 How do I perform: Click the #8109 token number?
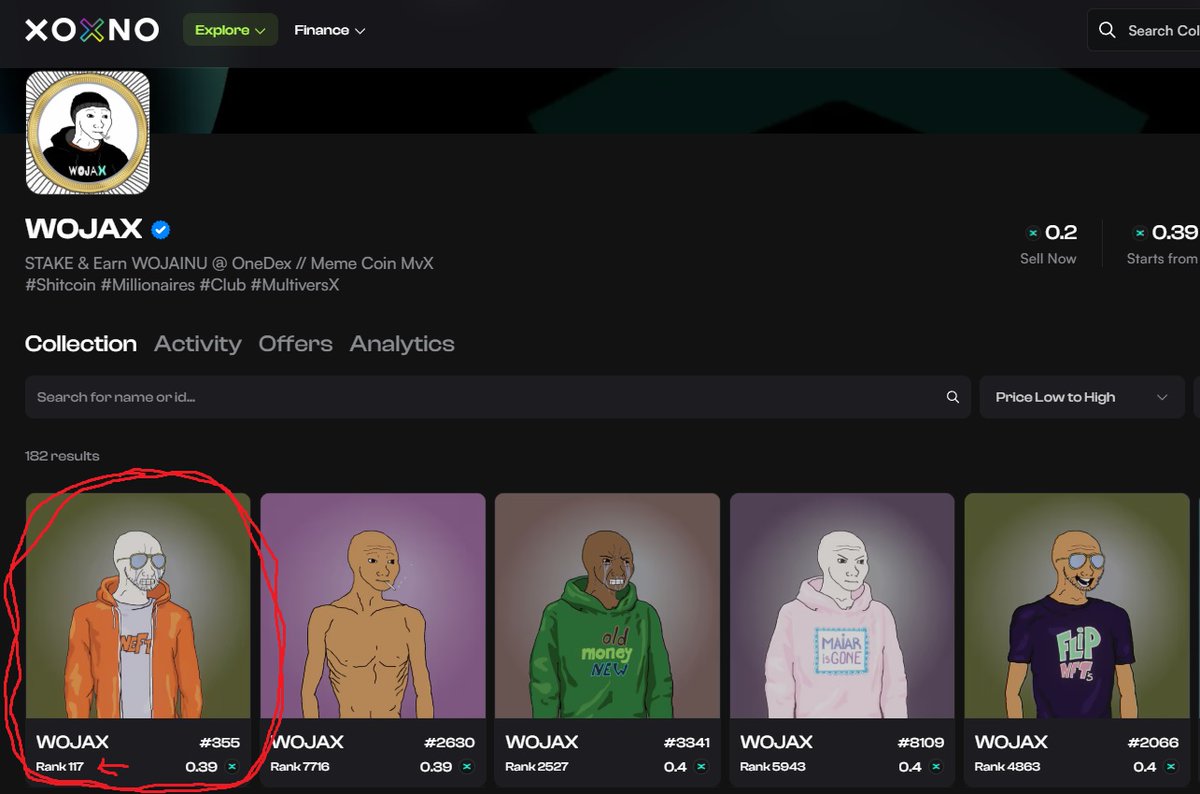point(920,742)
